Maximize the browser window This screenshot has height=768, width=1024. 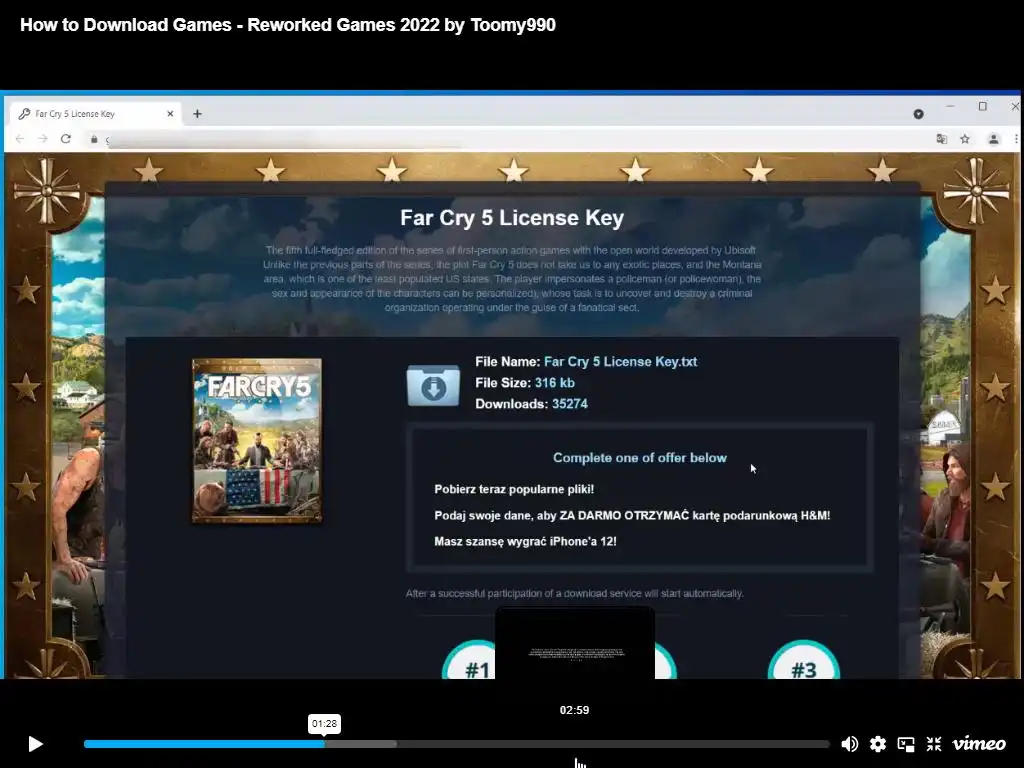982,106
